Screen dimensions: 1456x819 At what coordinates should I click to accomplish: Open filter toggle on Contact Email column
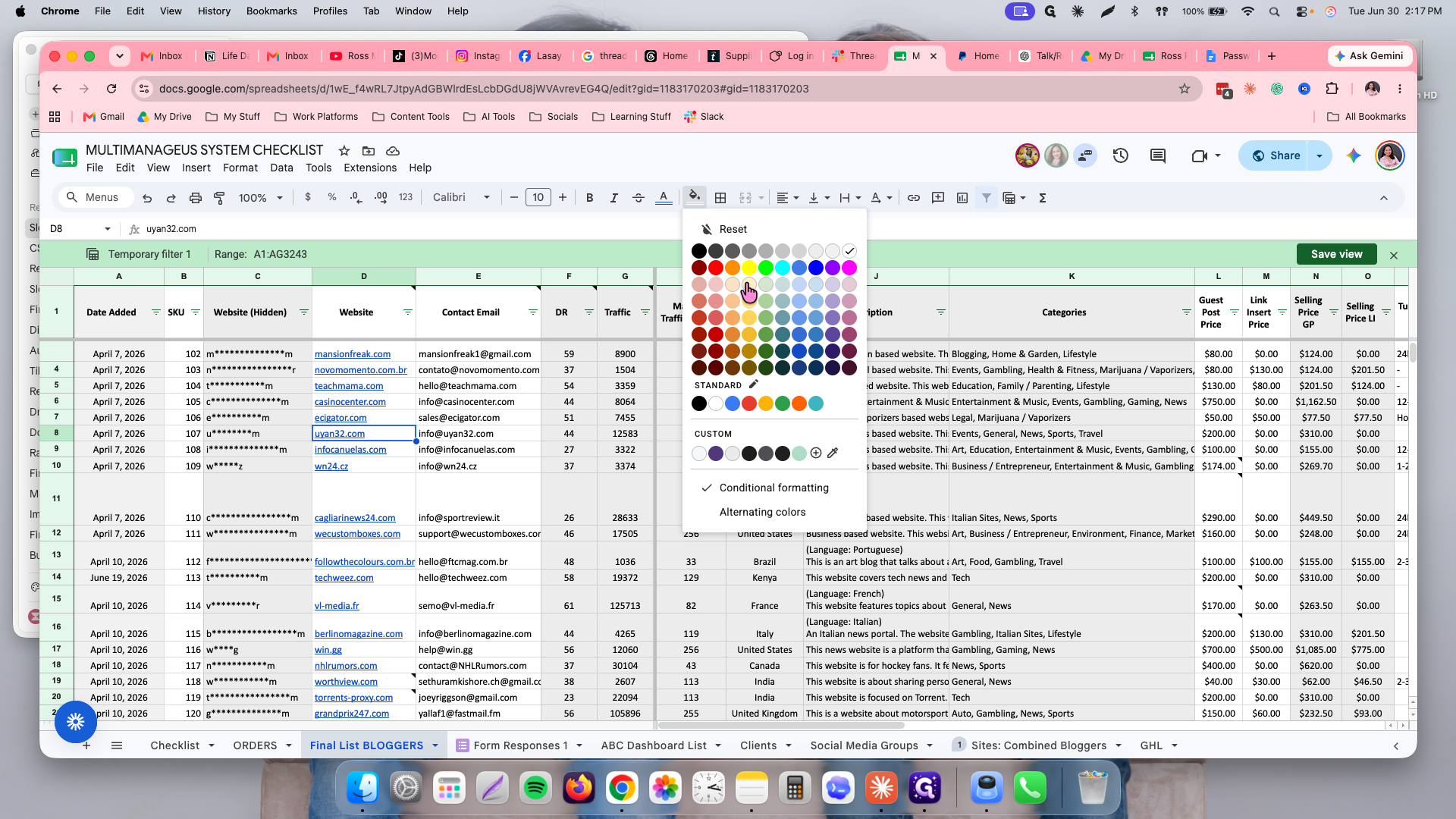click(x=532, y=312)
